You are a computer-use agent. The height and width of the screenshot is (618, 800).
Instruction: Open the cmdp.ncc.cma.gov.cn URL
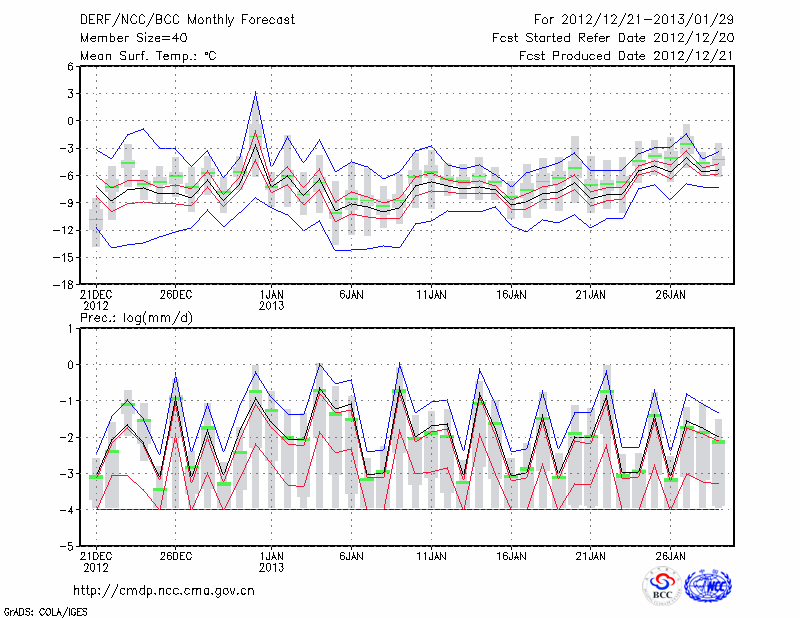click(165, 590)
